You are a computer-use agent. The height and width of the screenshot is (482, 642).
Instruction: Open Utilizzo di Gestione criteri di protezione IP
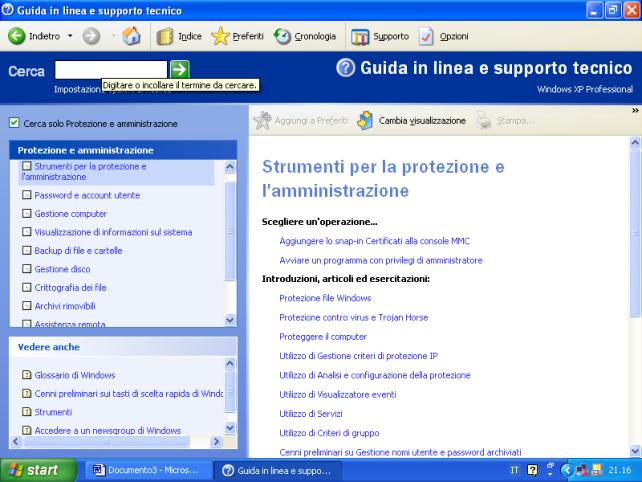[358, 356]
